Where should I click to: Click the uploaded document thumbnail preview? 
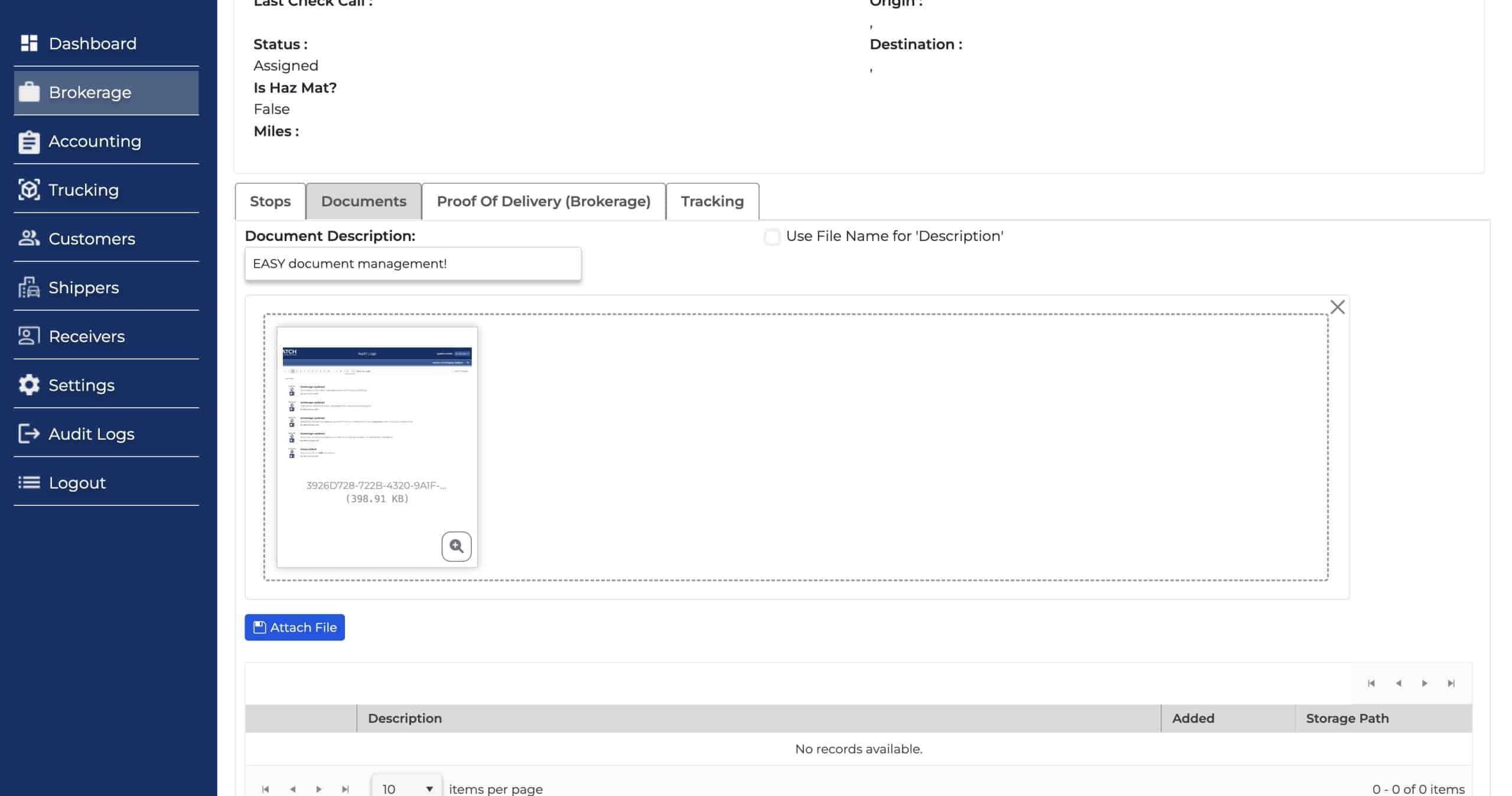pos(377,408)
